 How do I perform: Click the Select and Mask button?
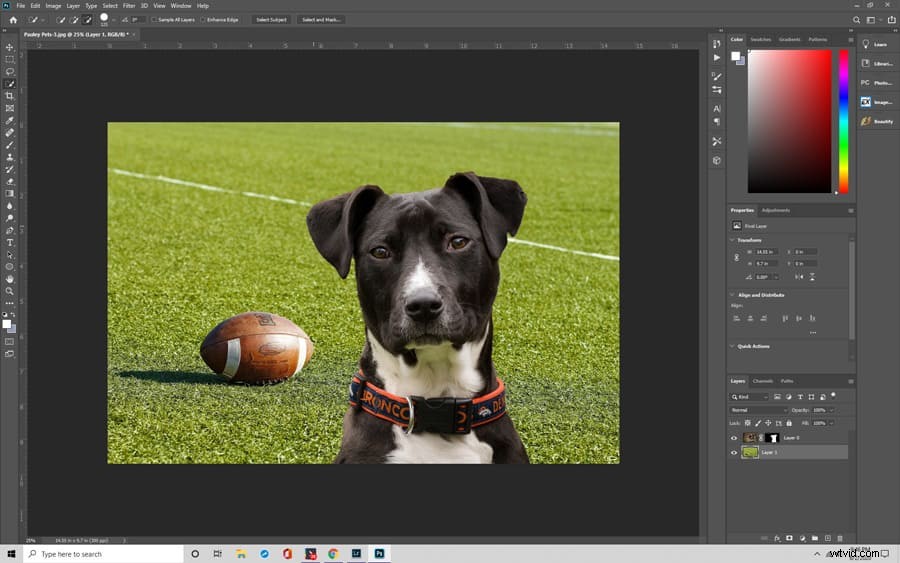click(321, 20)
